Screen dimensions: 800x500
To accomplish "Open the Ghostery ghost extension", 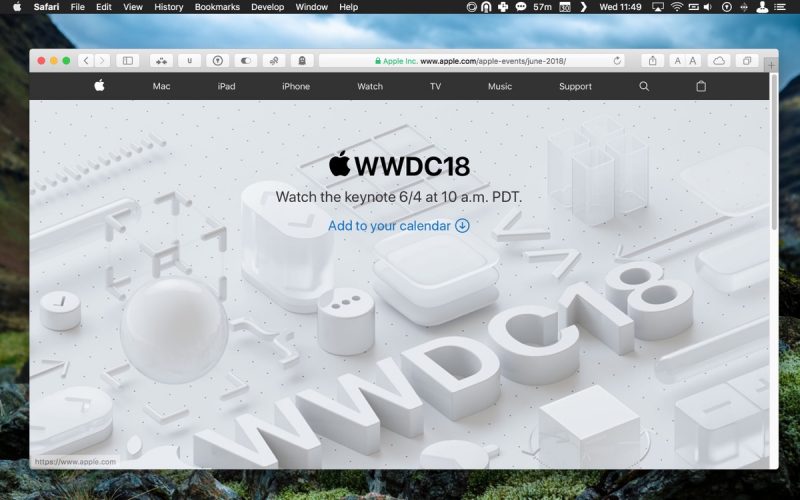I will pyautogui.click(x=302, y=61).
